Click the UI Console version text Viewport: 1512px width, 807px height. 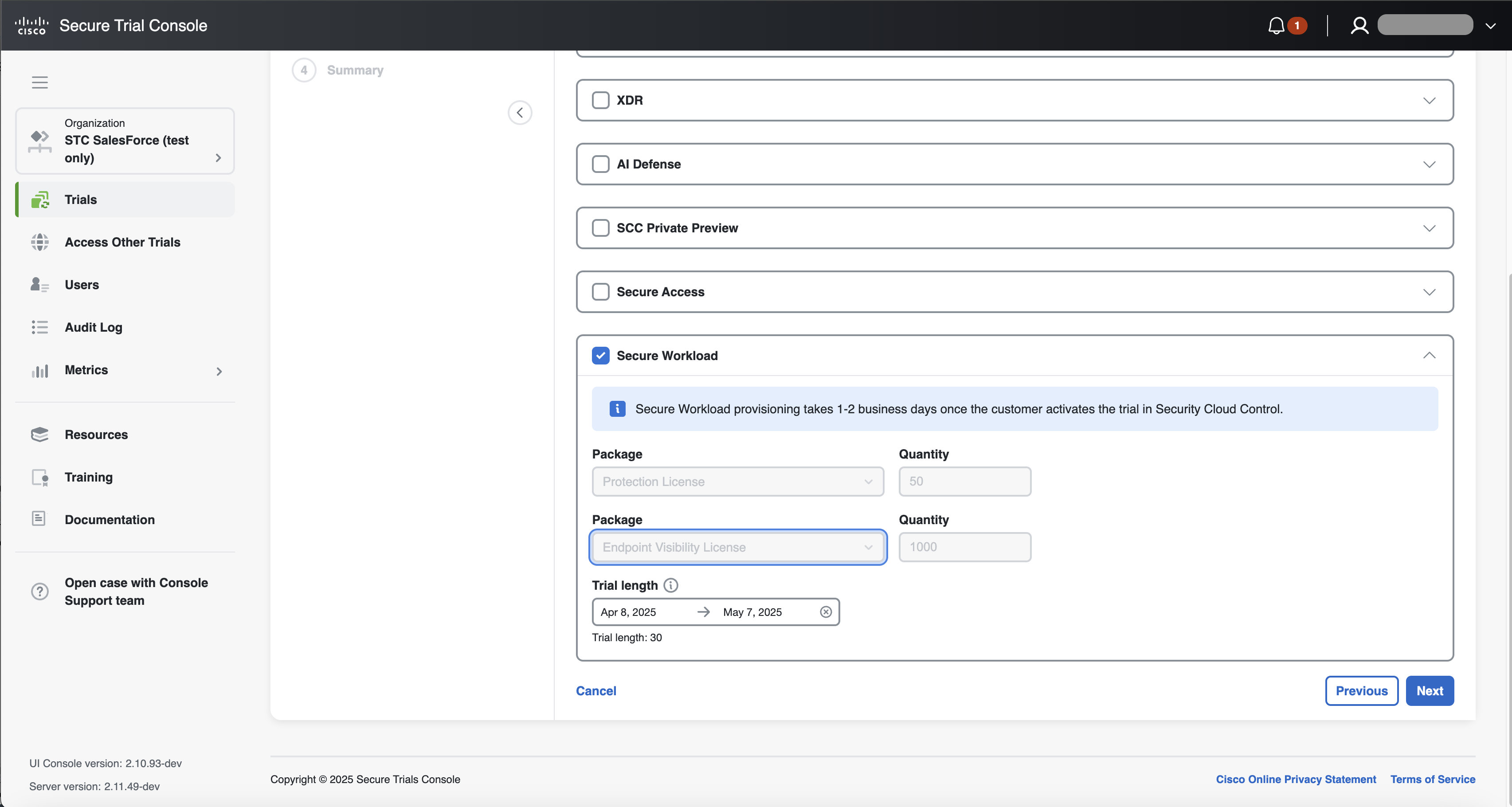pos(106,763)
